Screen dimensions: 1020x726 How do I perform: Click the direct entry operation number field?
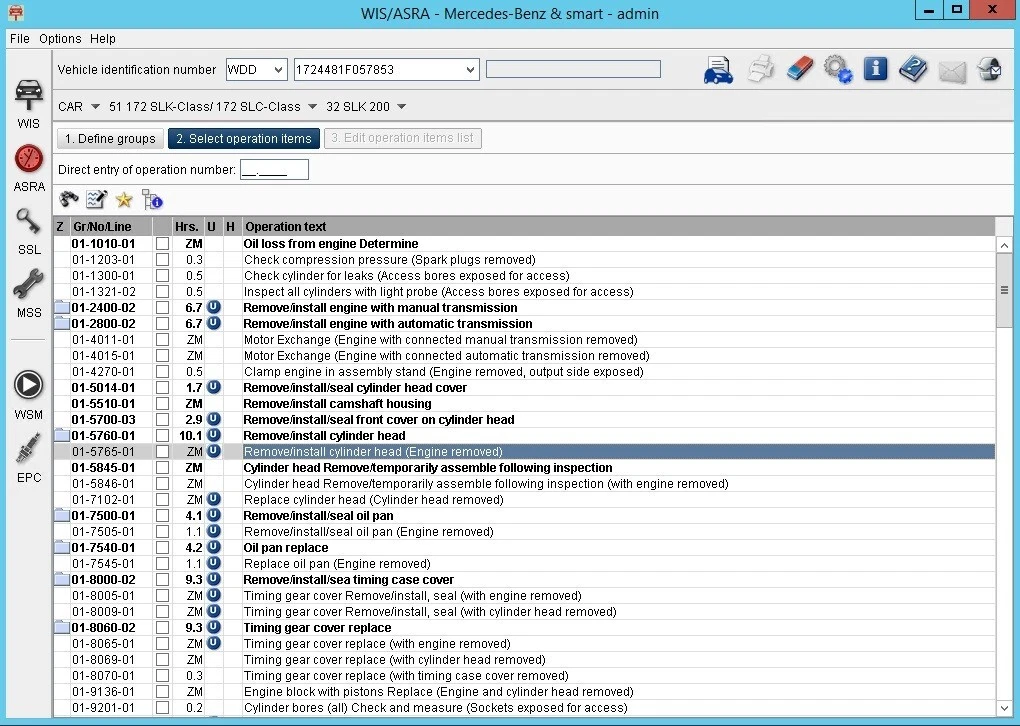click(274, 170)
